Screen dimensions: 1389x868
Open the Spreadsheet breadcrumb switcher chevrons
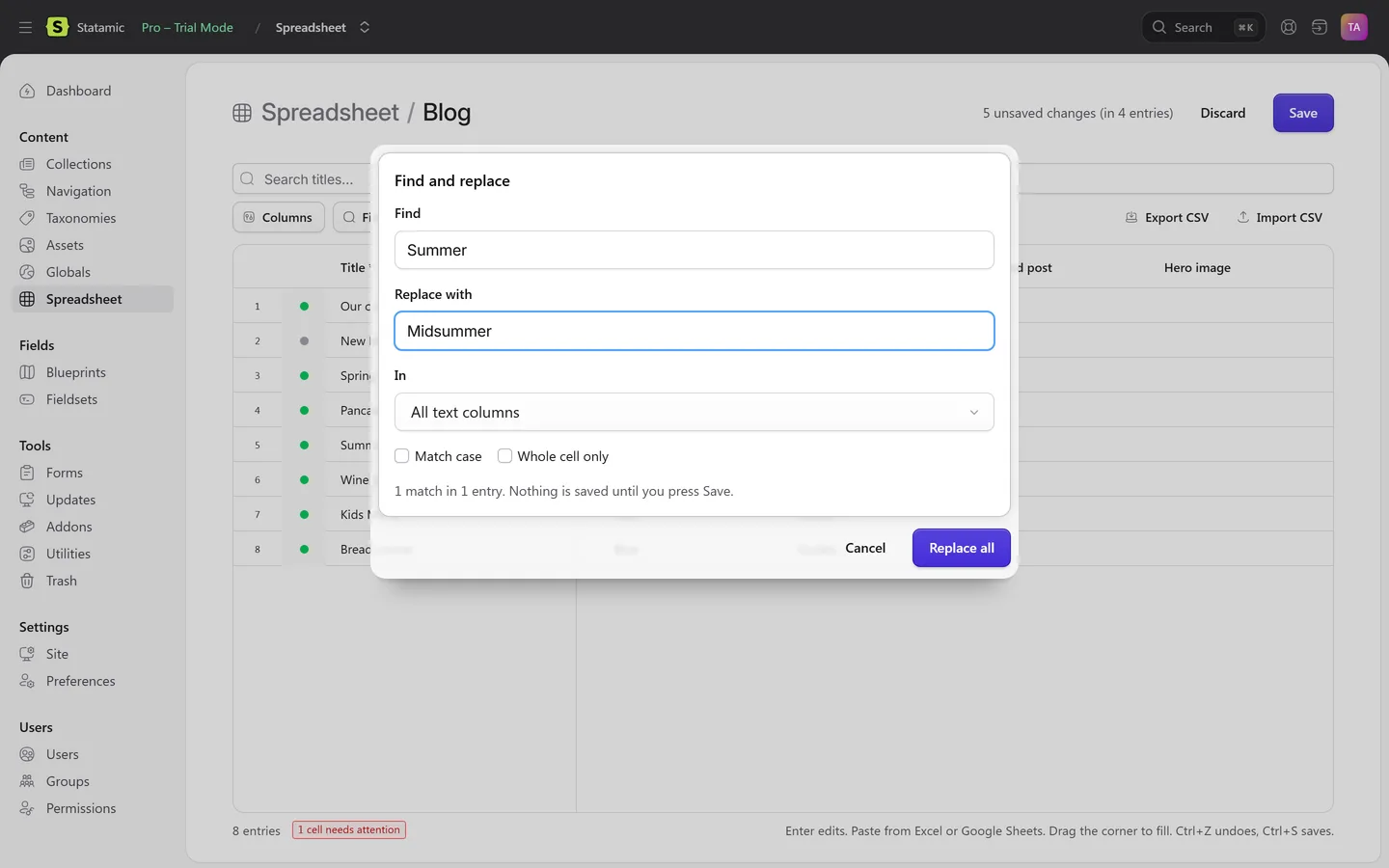tap(365, 27)
